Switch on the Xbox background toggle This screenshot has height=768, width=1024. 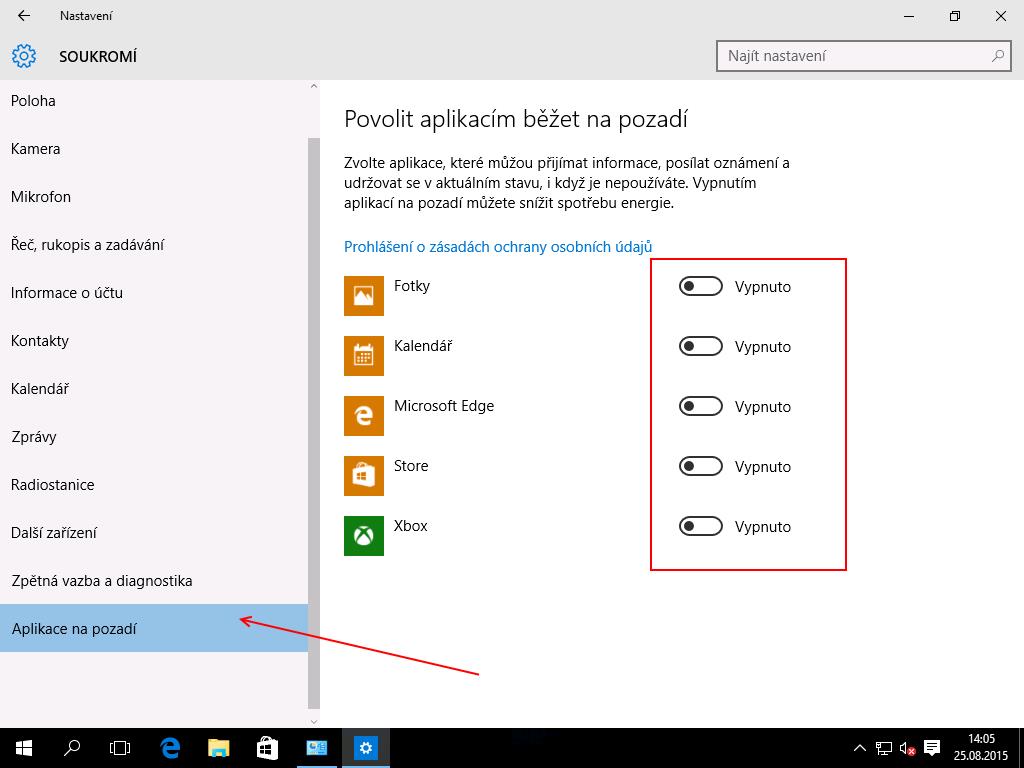pyautogui.click(x=700, y=527)
